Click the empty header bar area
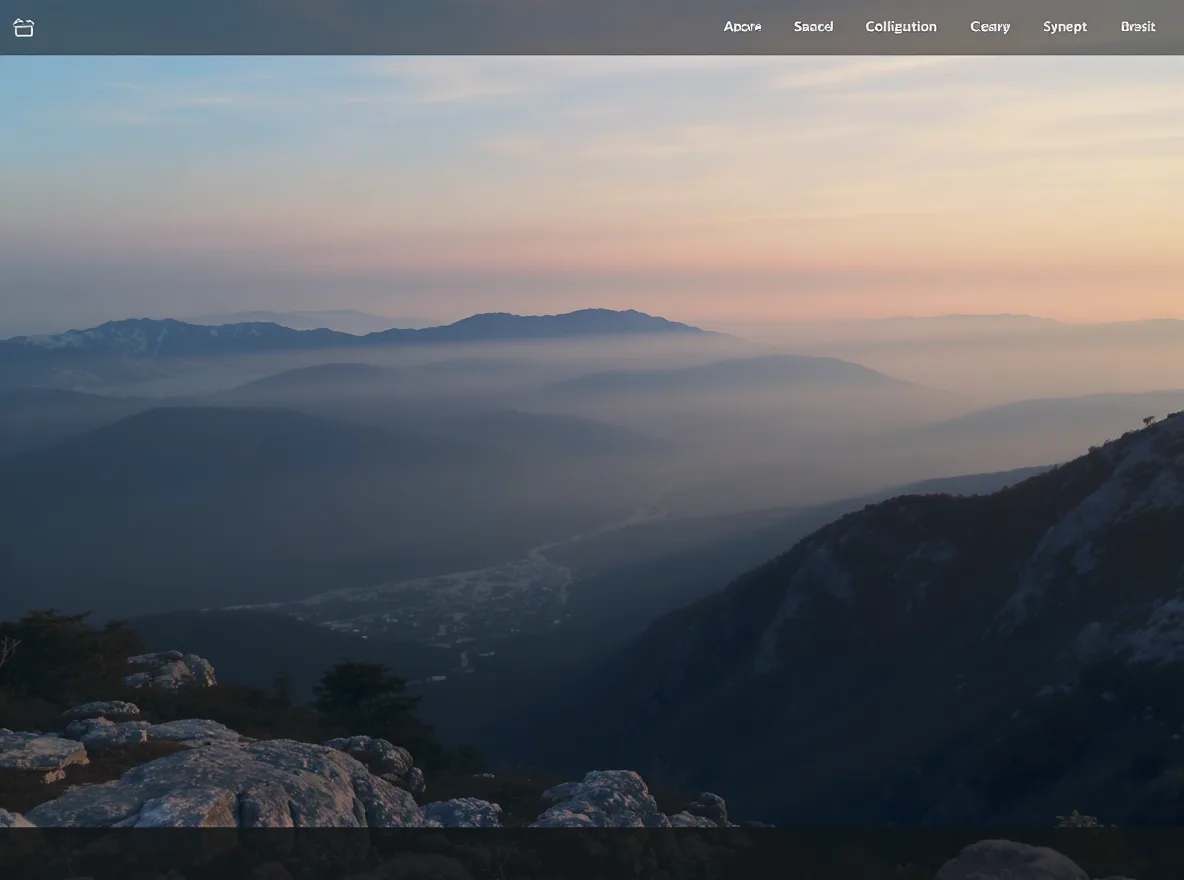Image resolution: width=1184 pixels, height=880 pixels. point(378,27)
